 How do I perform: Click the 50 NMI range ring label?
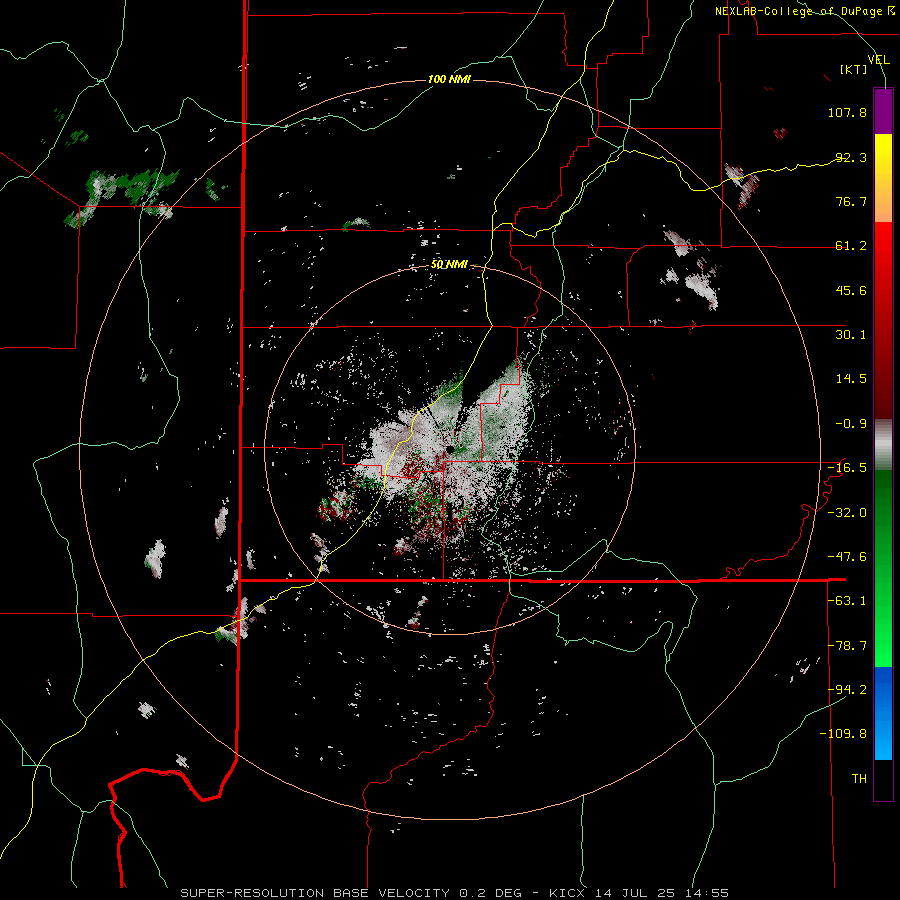coord(449,265)
